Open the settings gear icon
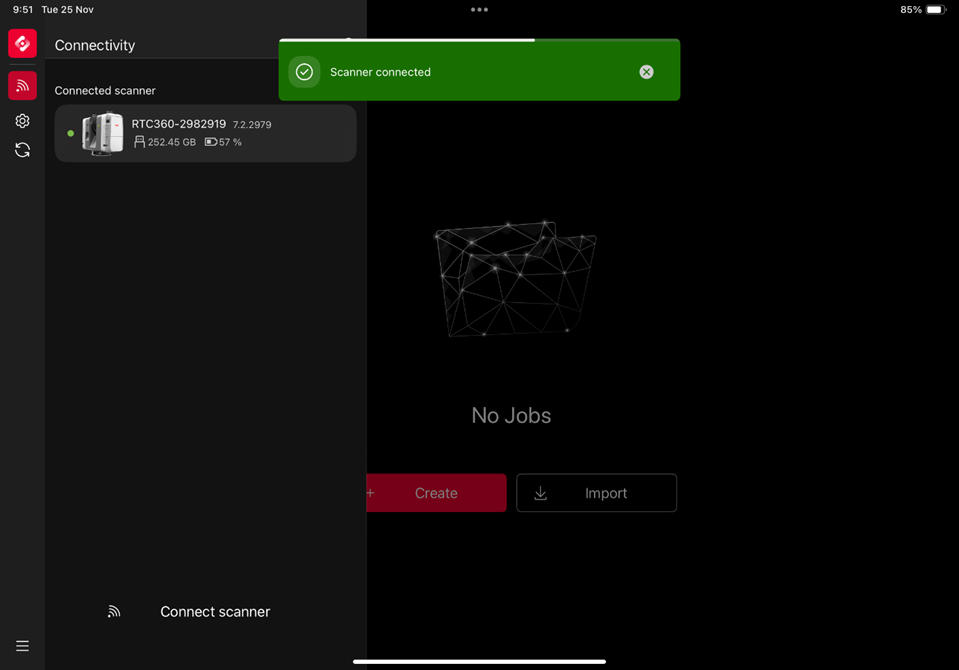 (x=22, y=121)
